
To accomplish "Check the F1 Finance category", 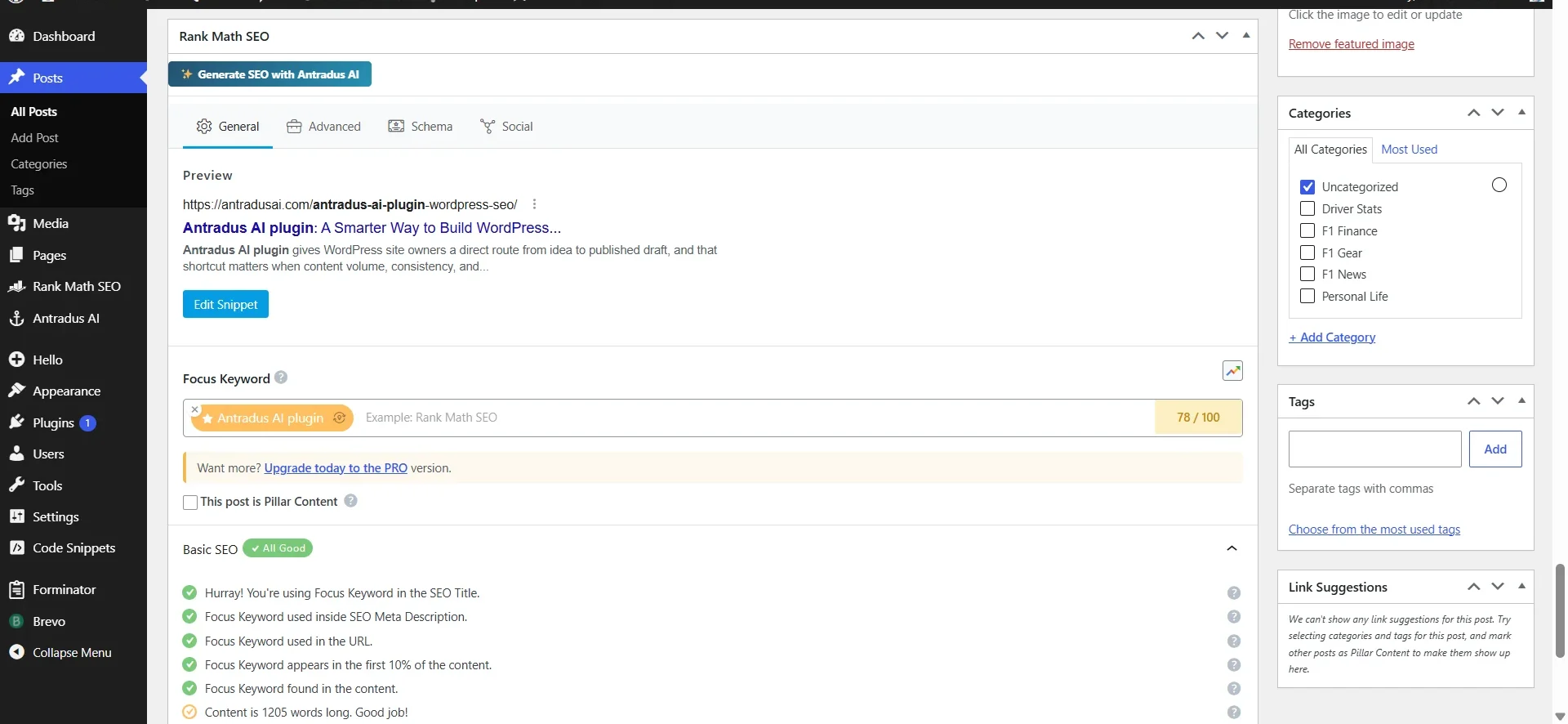I will [1307, 230].
